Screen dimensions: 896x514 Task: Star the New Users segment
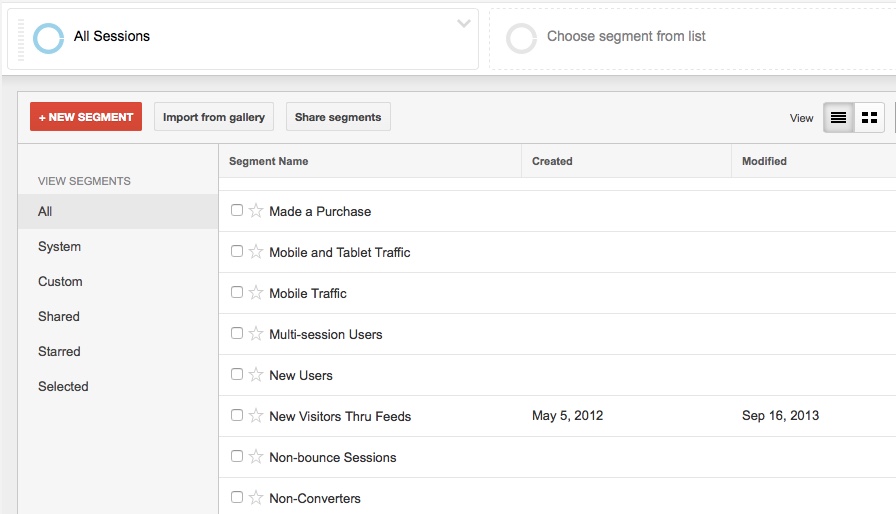click(256, 375)
